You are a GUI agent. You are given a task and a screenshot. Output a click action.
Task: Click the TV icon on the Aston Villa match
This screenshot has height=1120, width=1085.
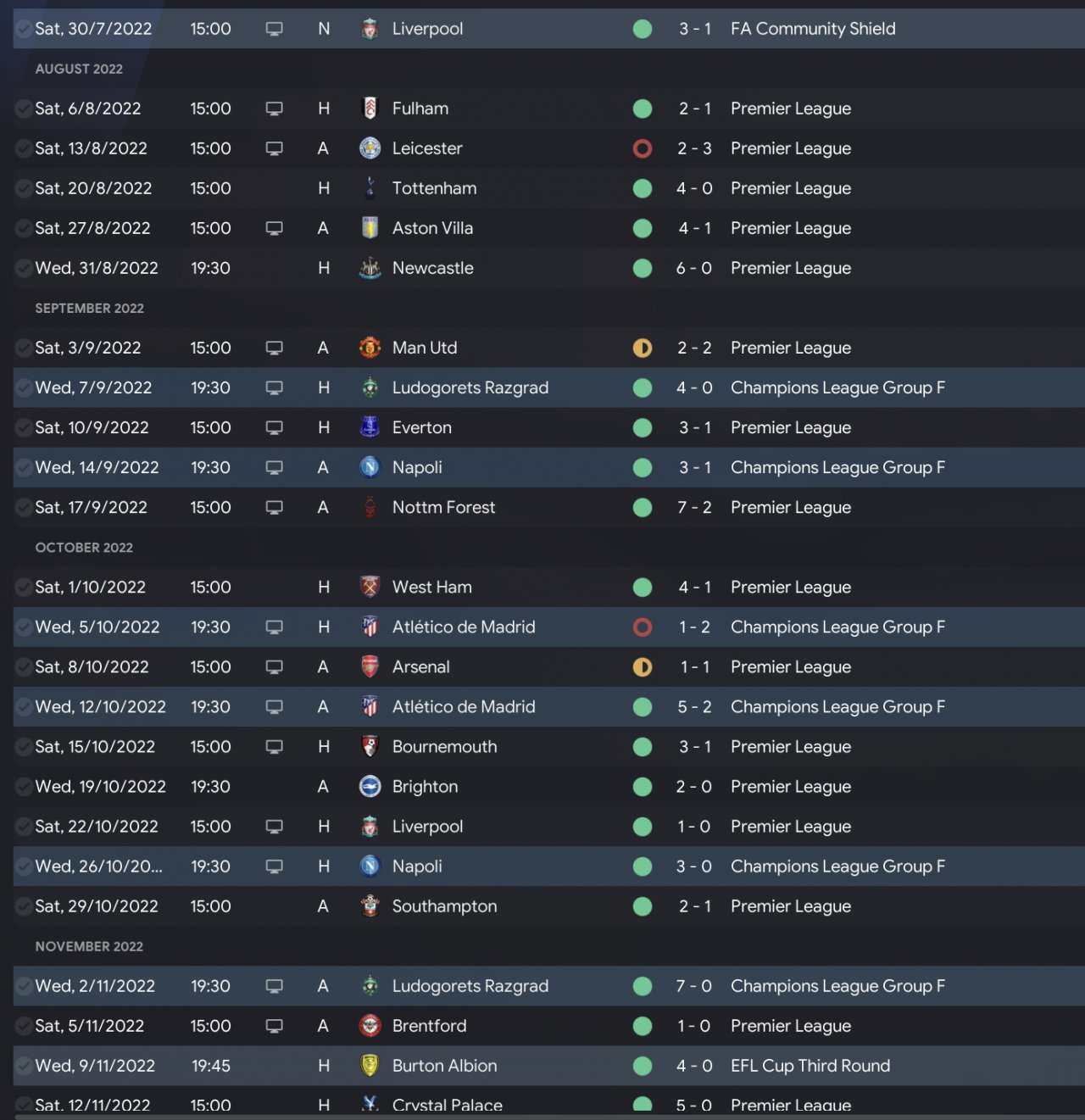(x=274, y=228)
